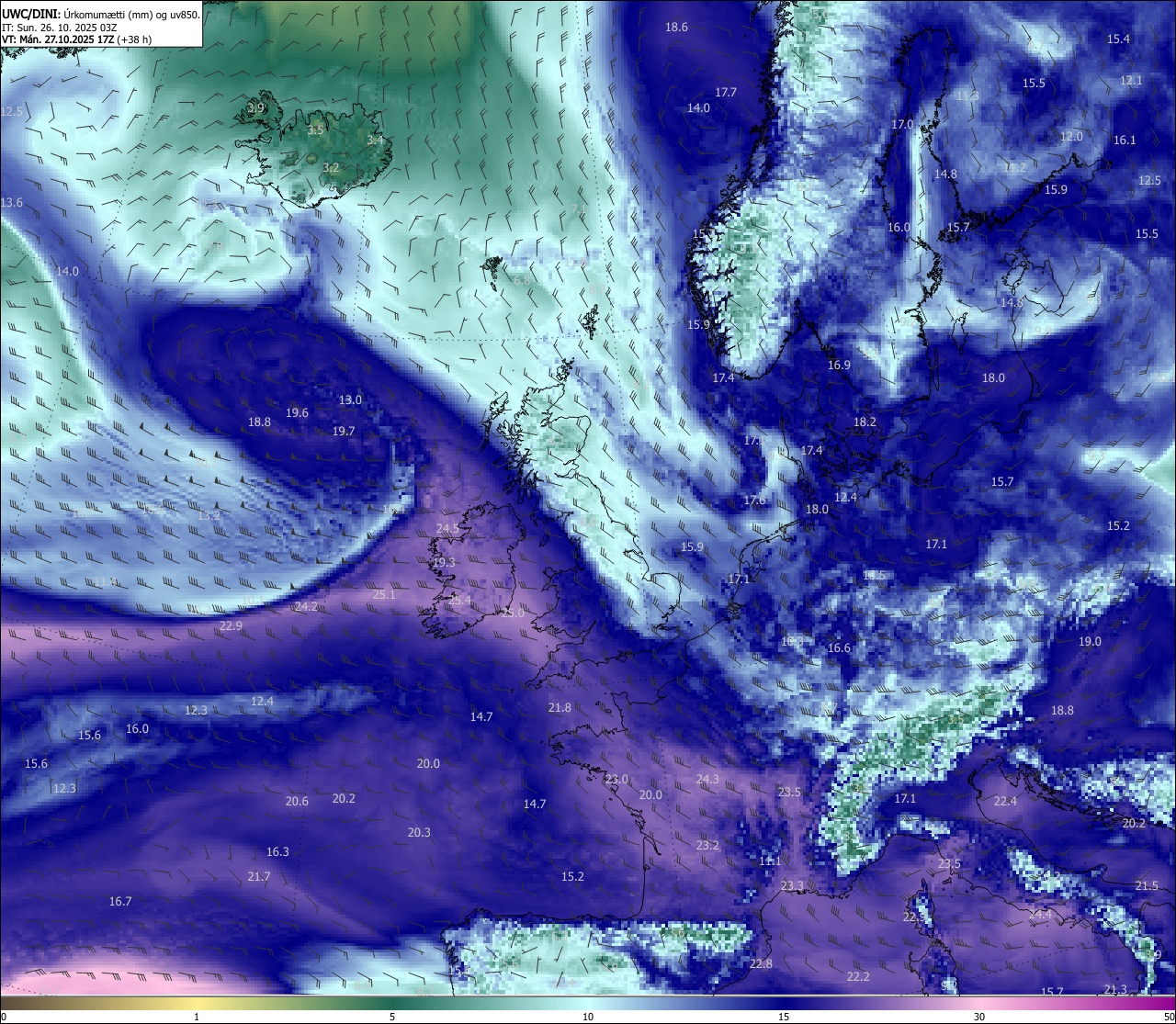This screenshot has height=1024, width=1176.
Task: Click the '12.0' value on the map
Action: [1071, 137]
